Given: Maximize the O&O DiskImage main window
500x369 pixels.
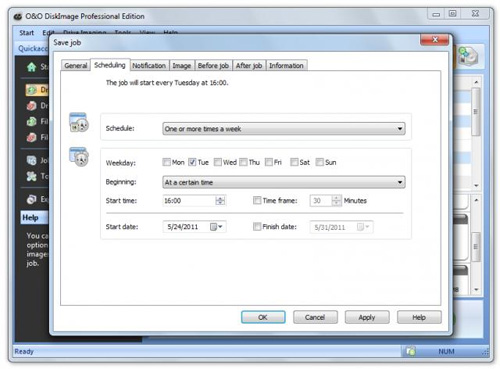Looking at the screenshot, I should 452,14.
